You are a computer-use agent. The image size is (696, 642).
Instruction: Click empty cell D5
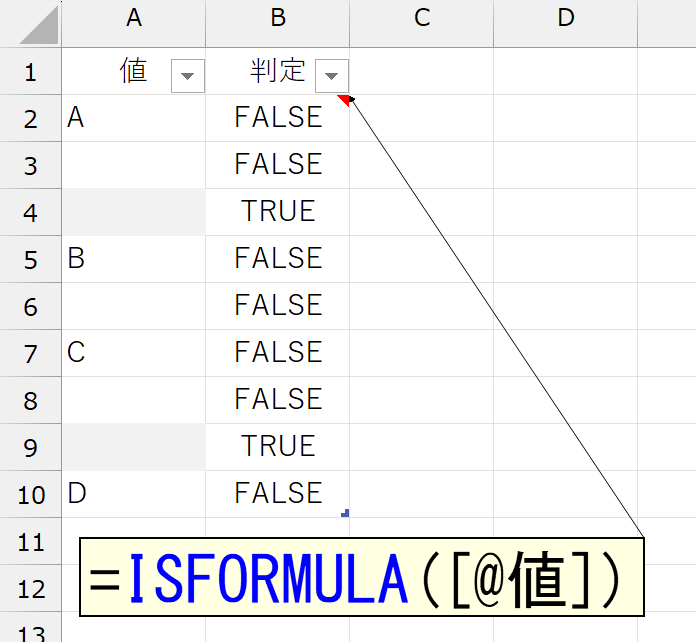coord(566,260)
